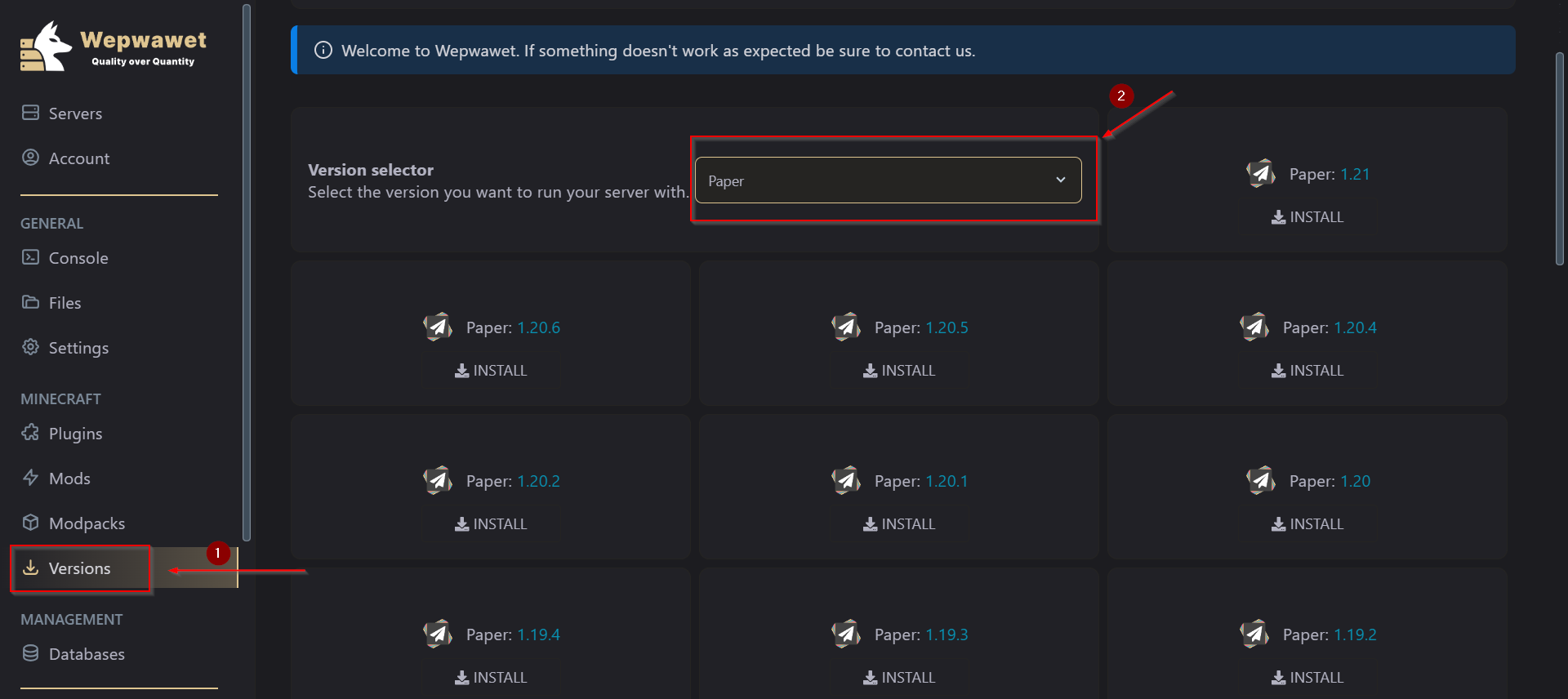Image resolution: width=1568 pixels, height=699 pixels.
Task: Install Paper 1.20.2
Action: point(491,524)
